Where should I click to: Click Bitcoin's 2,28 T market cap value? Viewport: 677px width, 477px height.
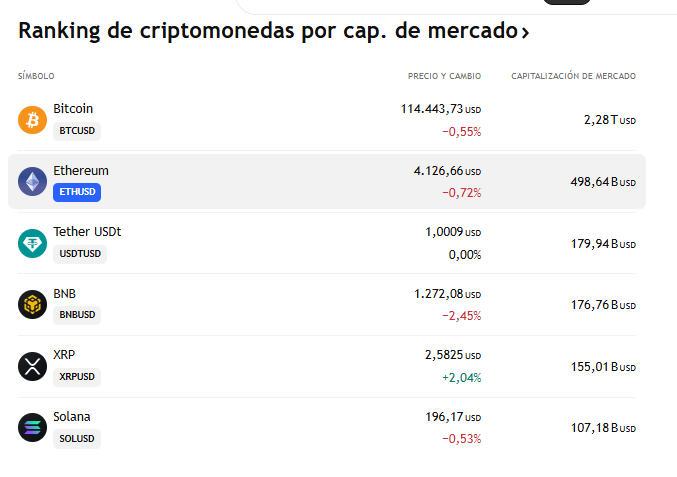609,120
